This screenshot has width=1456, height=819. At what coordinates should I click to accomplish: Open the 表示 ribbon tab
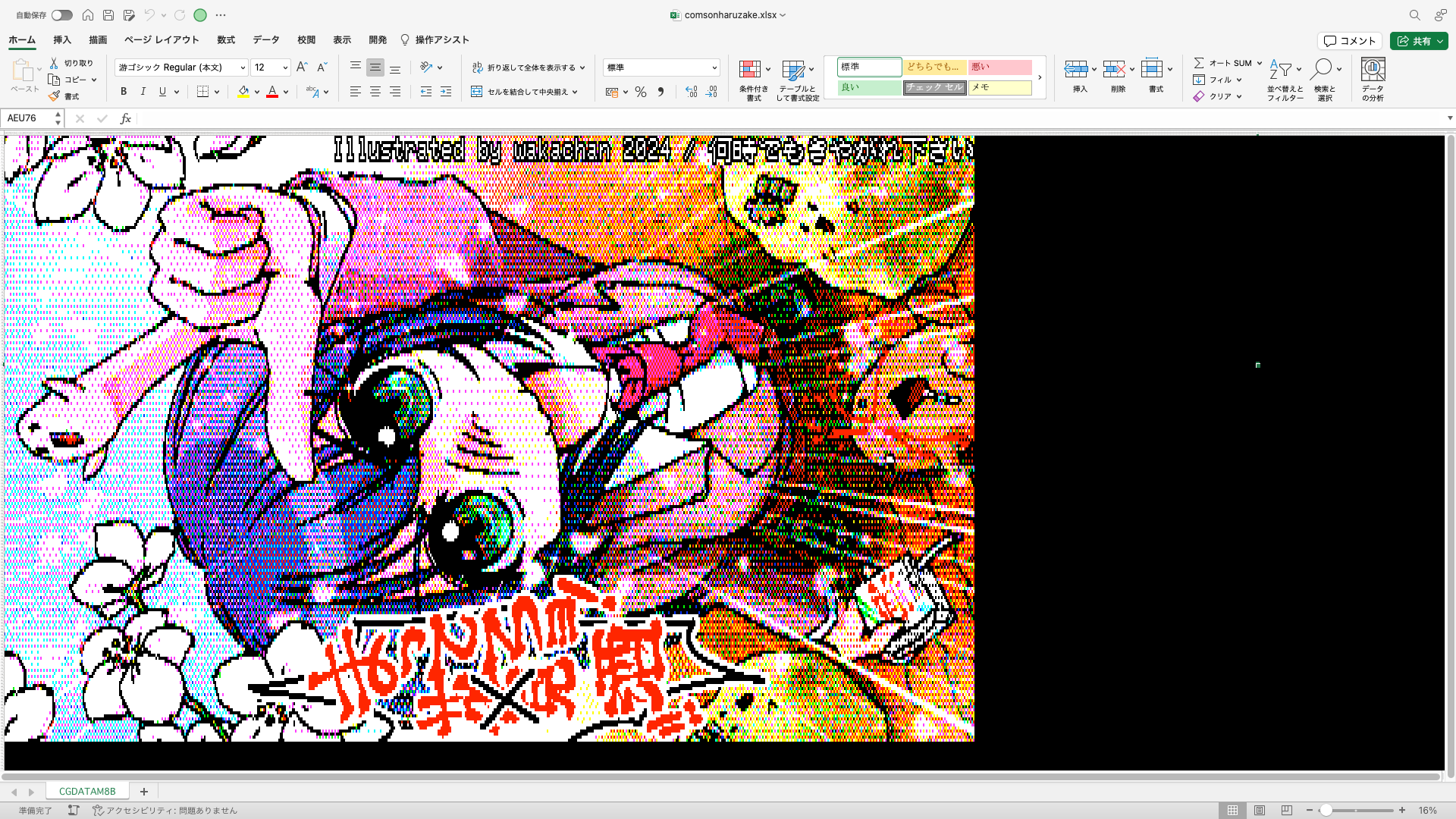pyautogui.click(x=342, y=40)
